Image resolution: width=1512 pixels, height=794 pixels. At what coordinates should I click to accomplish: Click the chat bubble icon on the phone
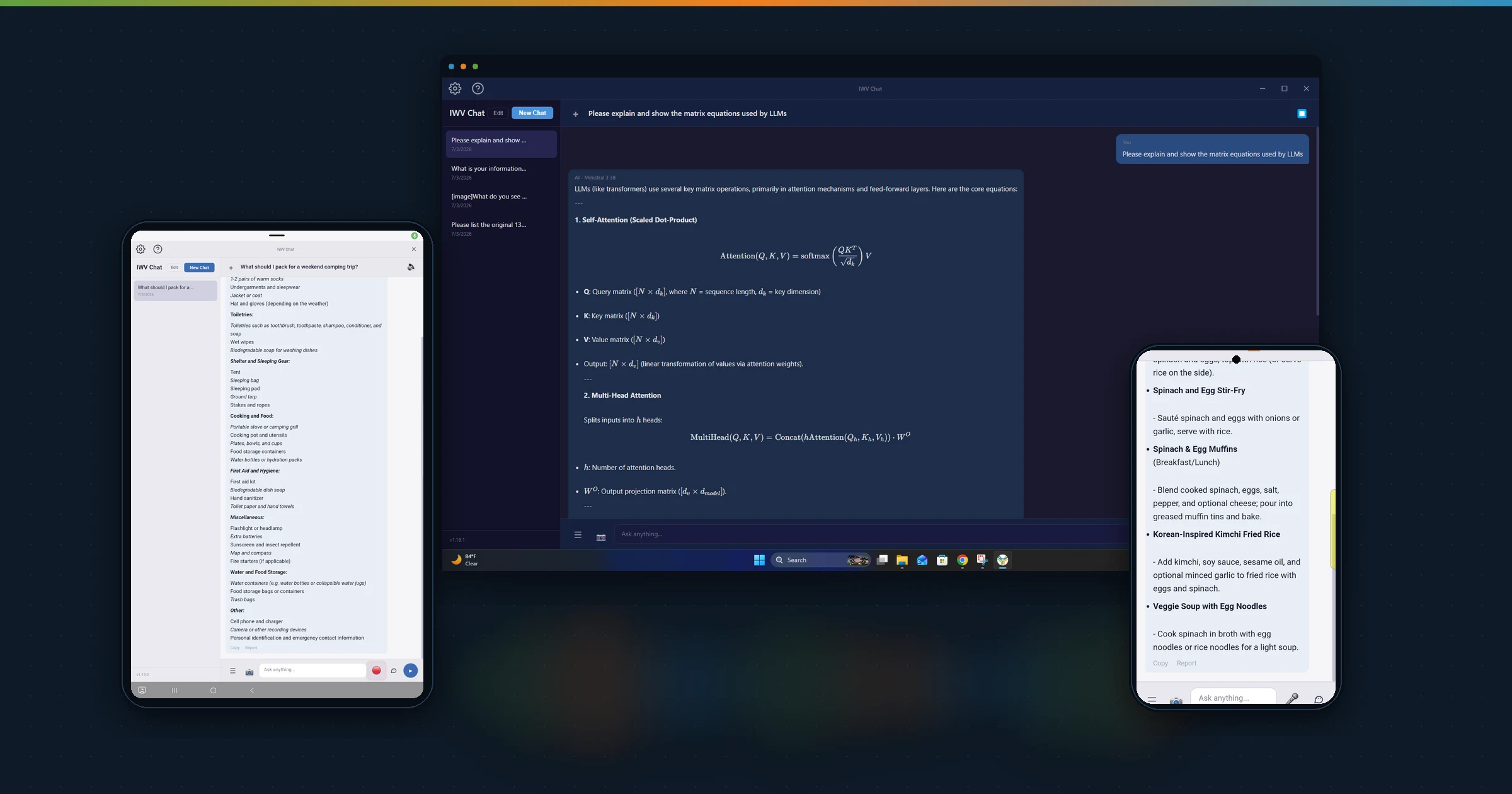1319,699
